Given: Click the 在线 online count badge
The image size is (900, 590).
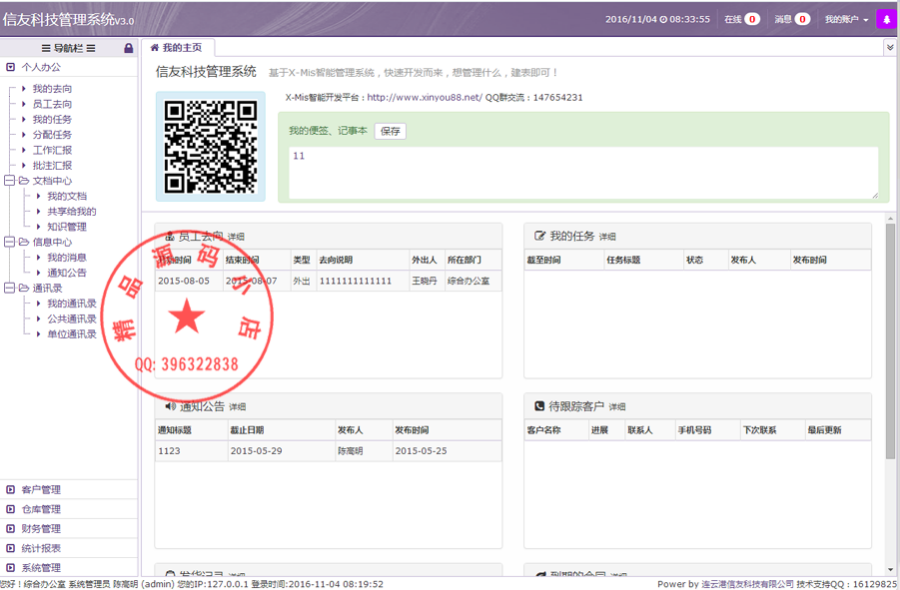Looking at the screenshot, I should pyautogui.click(x=752, y=19).
